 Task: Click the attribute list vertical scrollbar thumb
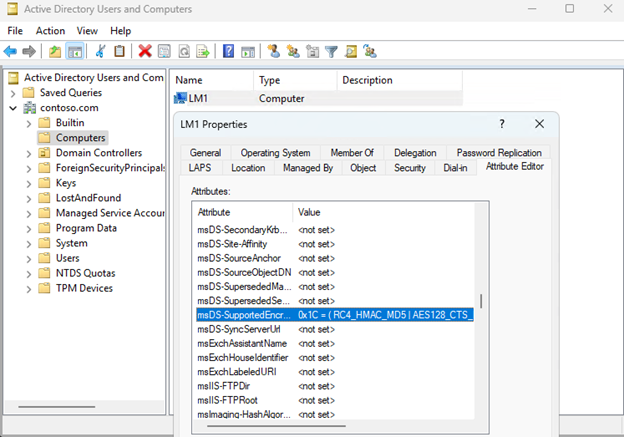pos(482,302)
